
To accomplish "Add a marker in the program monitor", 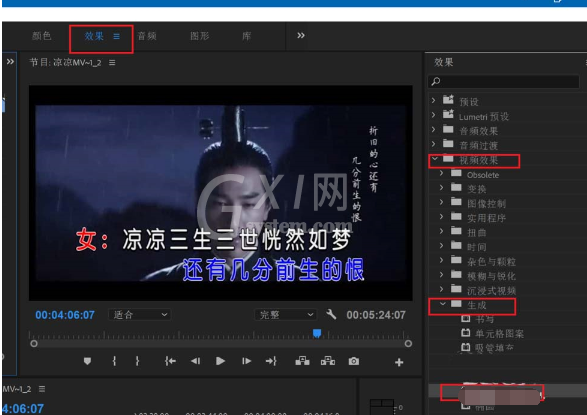I will tap(87, 361).
